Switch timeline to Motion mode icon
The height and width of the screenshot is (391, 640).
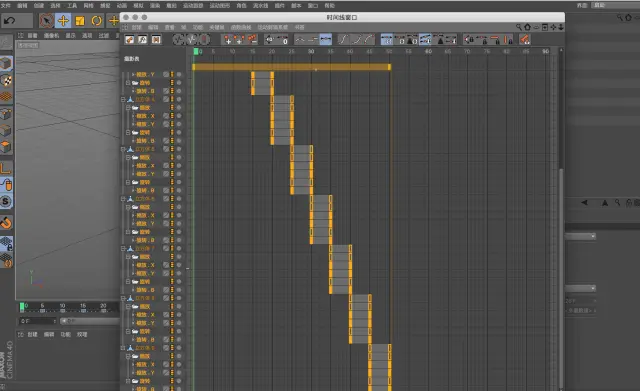coord(156,40)
